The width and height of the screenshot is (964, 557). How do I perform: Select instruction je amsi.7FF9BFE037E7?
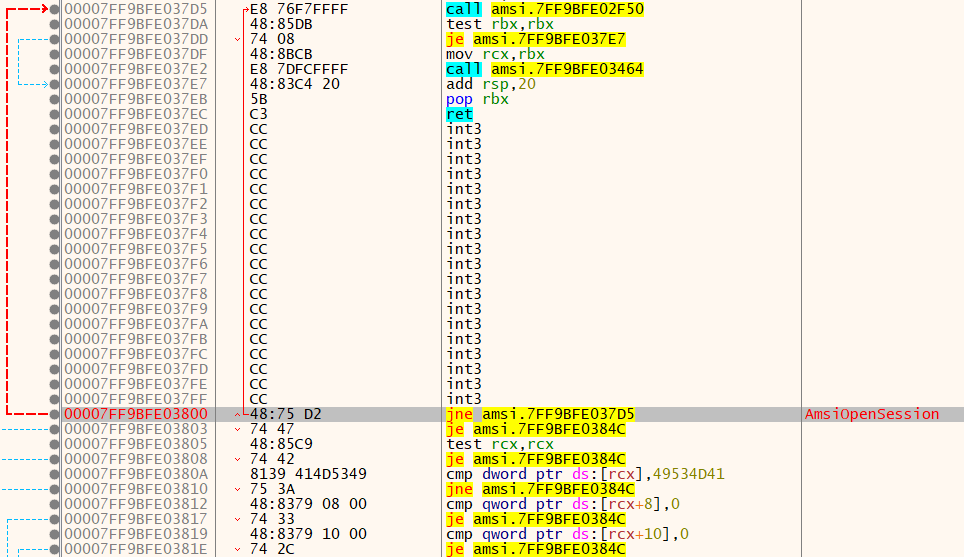pos(535,39)
